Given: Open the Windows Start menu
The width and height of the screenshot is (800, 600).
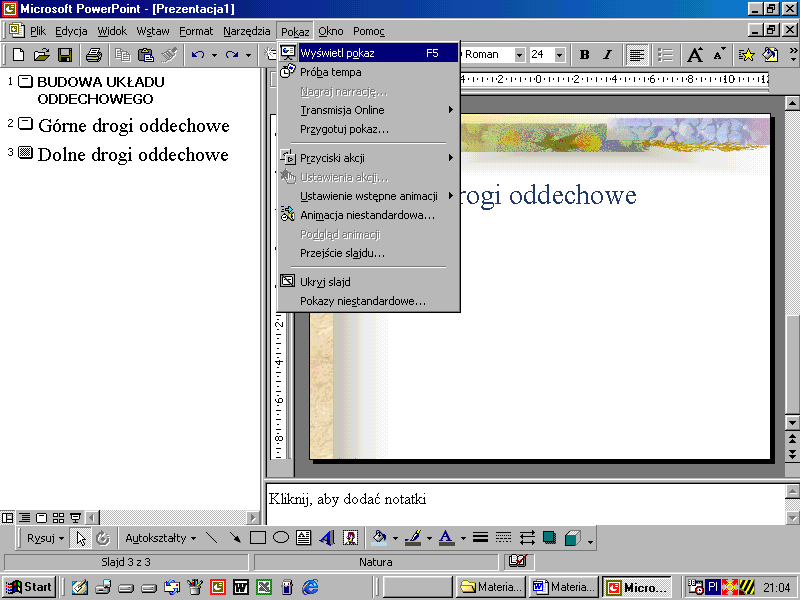Looking at the screenshot, I should point(29,587).
